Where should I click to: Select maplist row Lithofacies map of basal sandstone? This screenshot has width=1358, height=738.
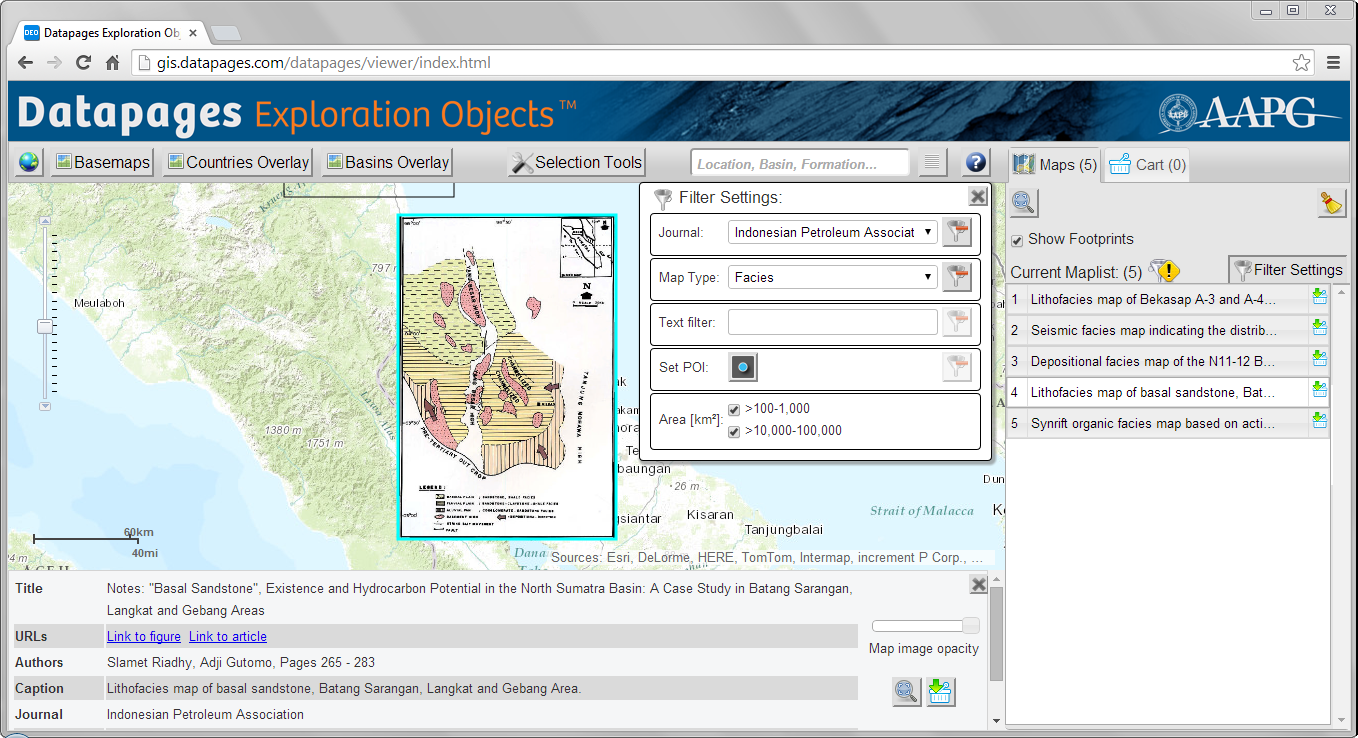point(1156,392)
